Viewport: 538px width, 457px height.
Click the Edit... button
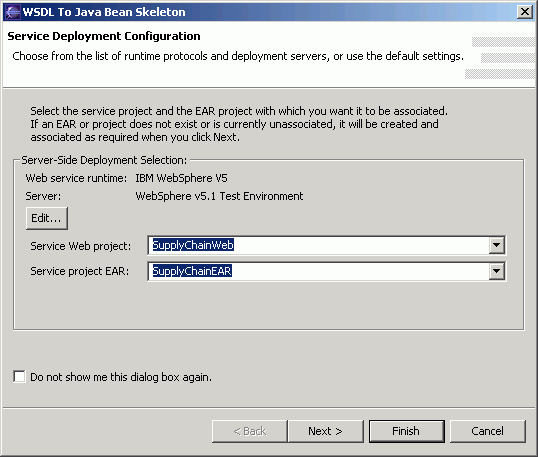[47, 218]
